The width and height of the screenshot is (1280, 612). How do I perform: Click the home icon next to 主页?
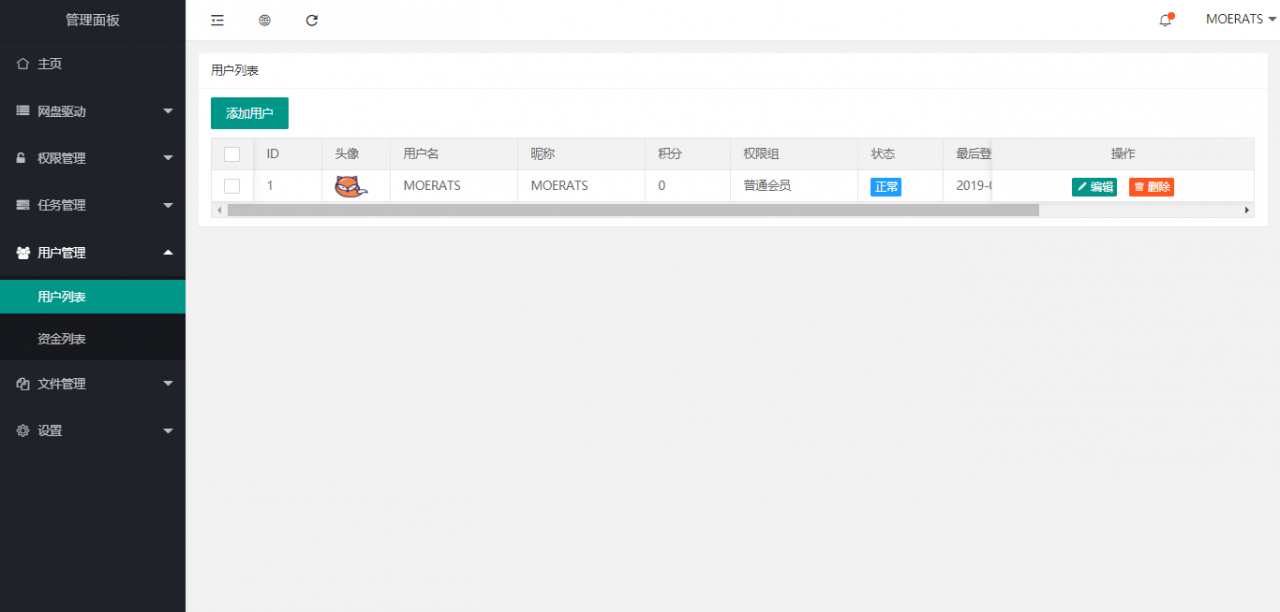pyautogui.click(x=22, y=63)
